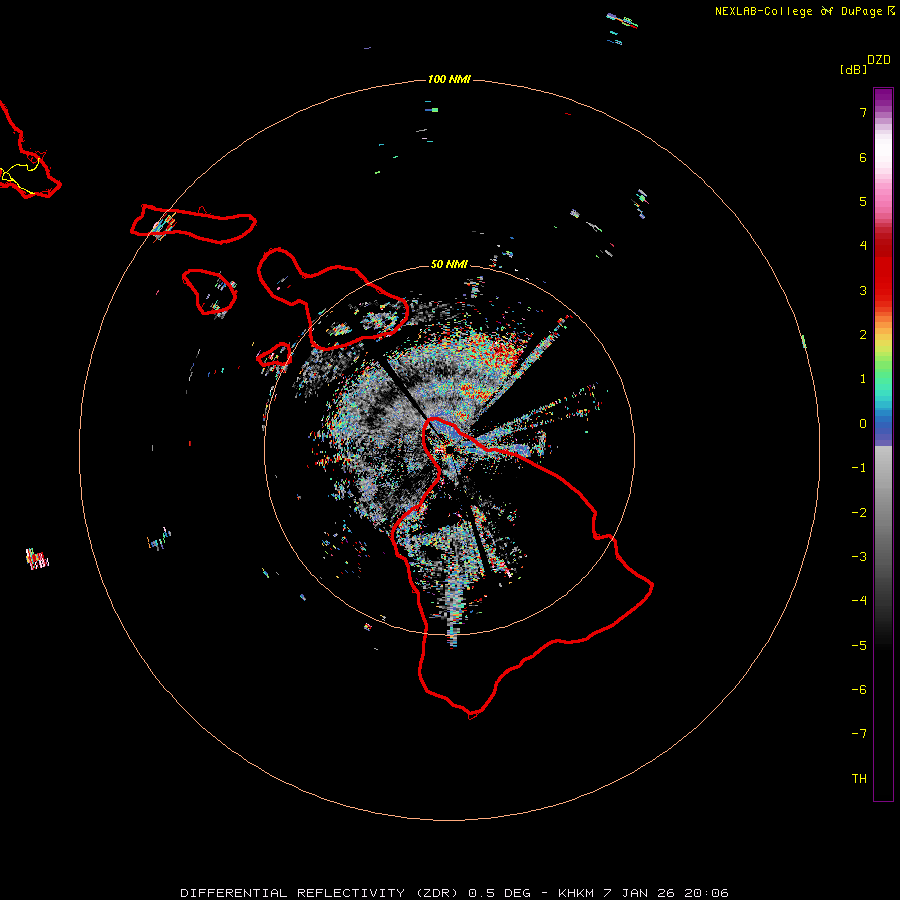
Task: Click the 4 tick label on color scale
Action: [863, 246]
